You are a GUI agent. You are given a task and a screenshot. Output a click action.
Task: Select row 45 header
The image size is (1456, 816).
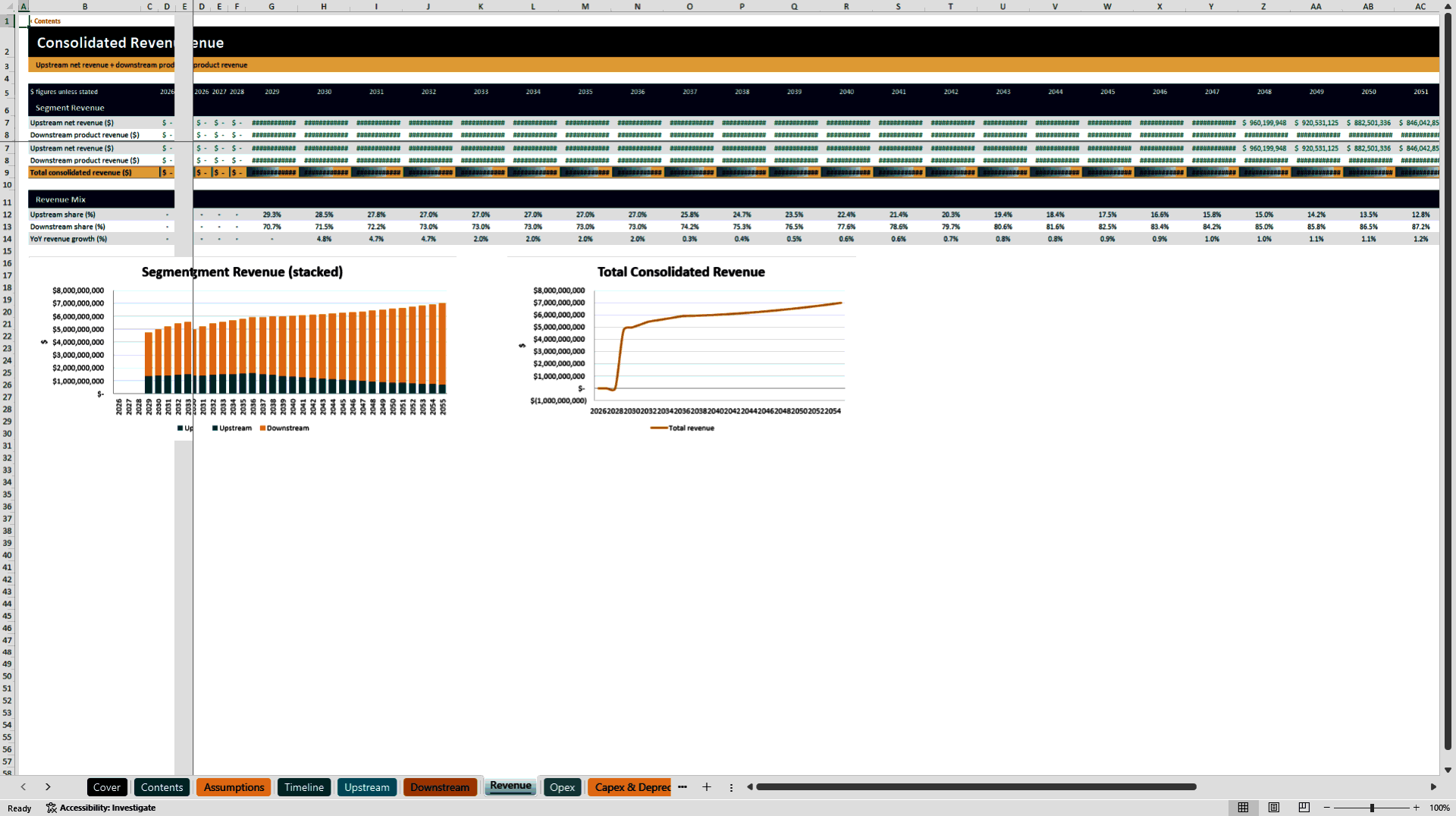pyautogui.click(x=8, y=616)
